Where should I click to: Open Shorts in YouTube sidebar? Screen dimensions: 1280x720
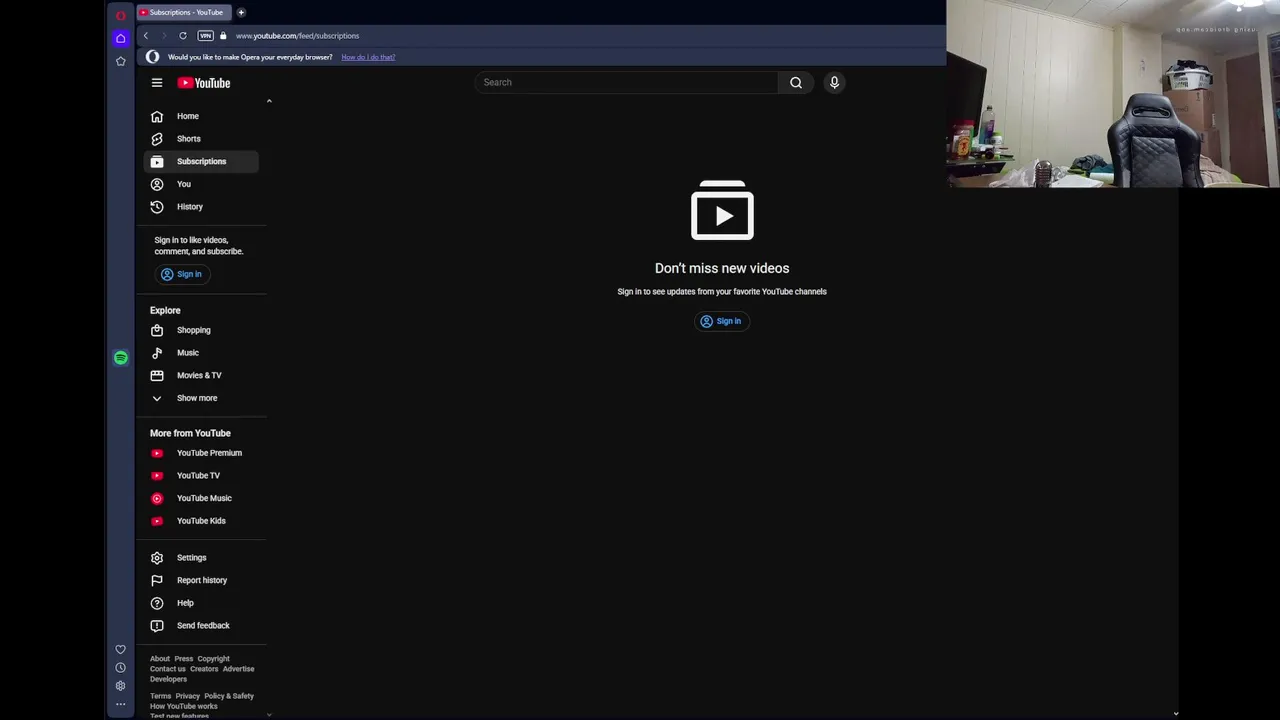pos(201,139)
